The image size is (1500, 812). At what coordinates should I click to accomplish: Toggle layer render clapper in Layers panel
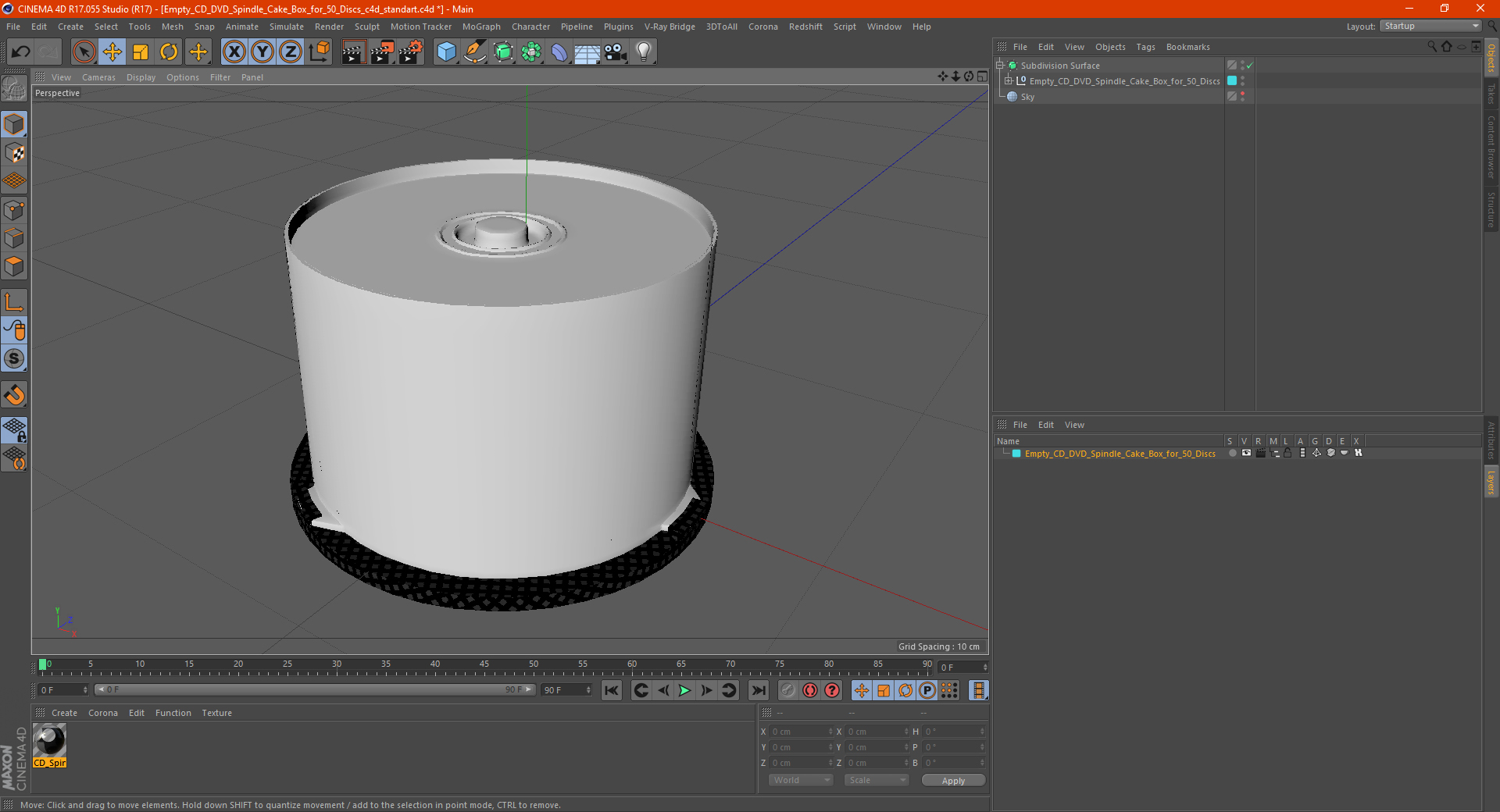coord(1260,453)
